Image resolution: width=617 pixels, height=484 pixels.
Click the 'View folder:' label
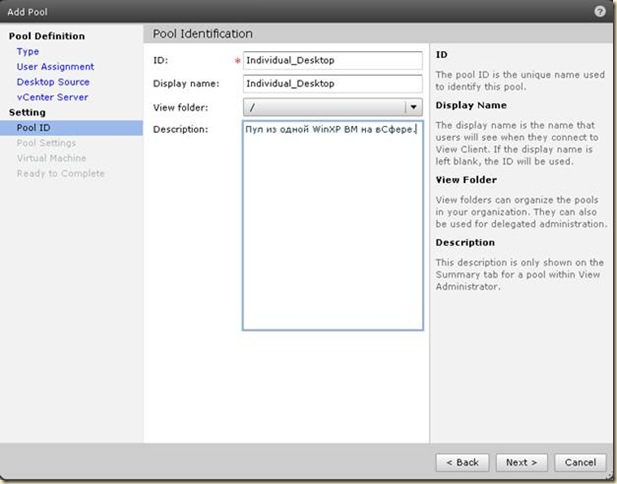click(181, 107)
